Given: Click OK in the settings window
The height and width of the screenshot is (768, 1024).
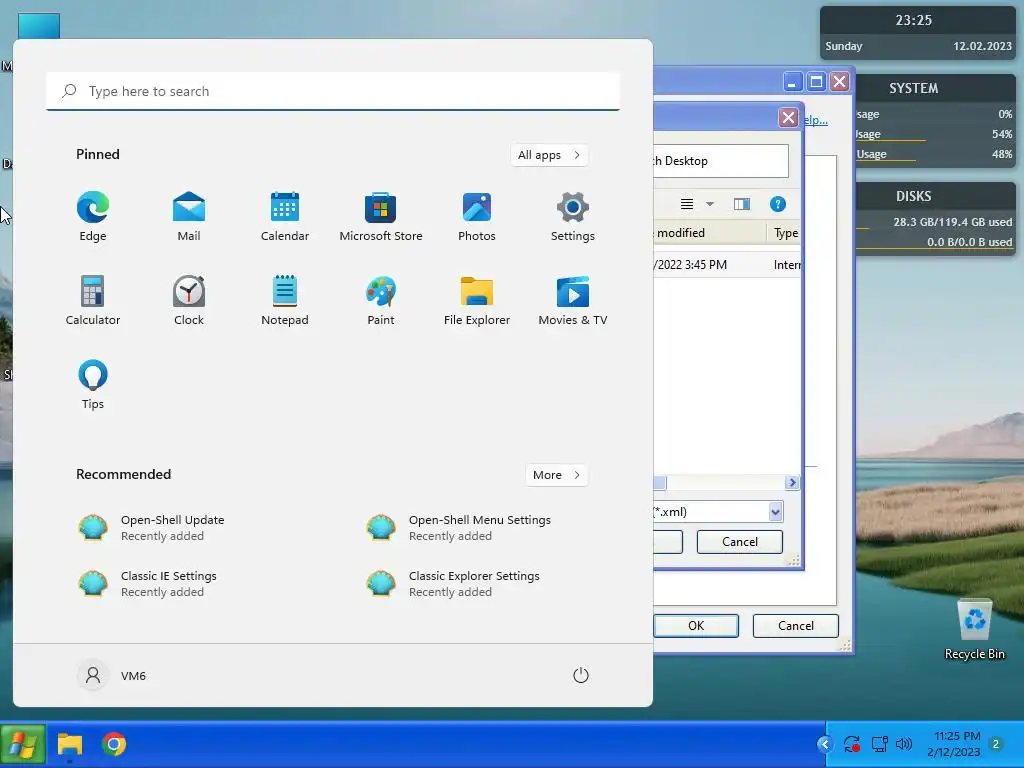Looking at the screenshot, I should point(696,626).
